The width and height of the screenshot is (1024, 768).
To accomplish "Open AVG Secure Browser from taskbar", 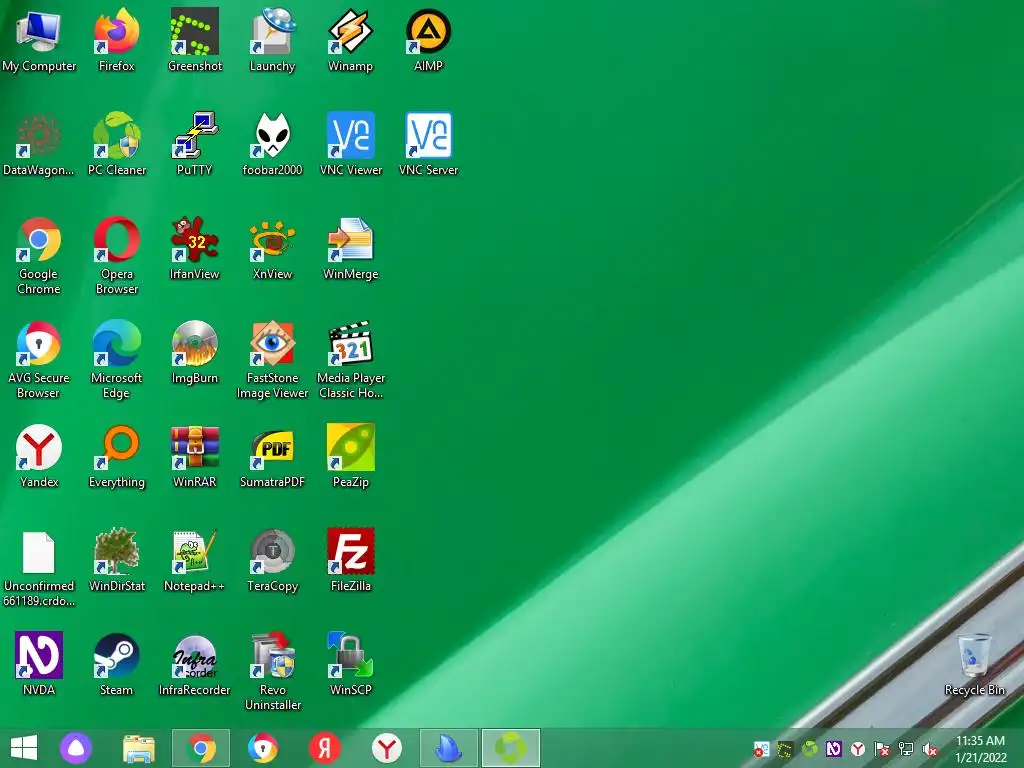I will 263,748.
